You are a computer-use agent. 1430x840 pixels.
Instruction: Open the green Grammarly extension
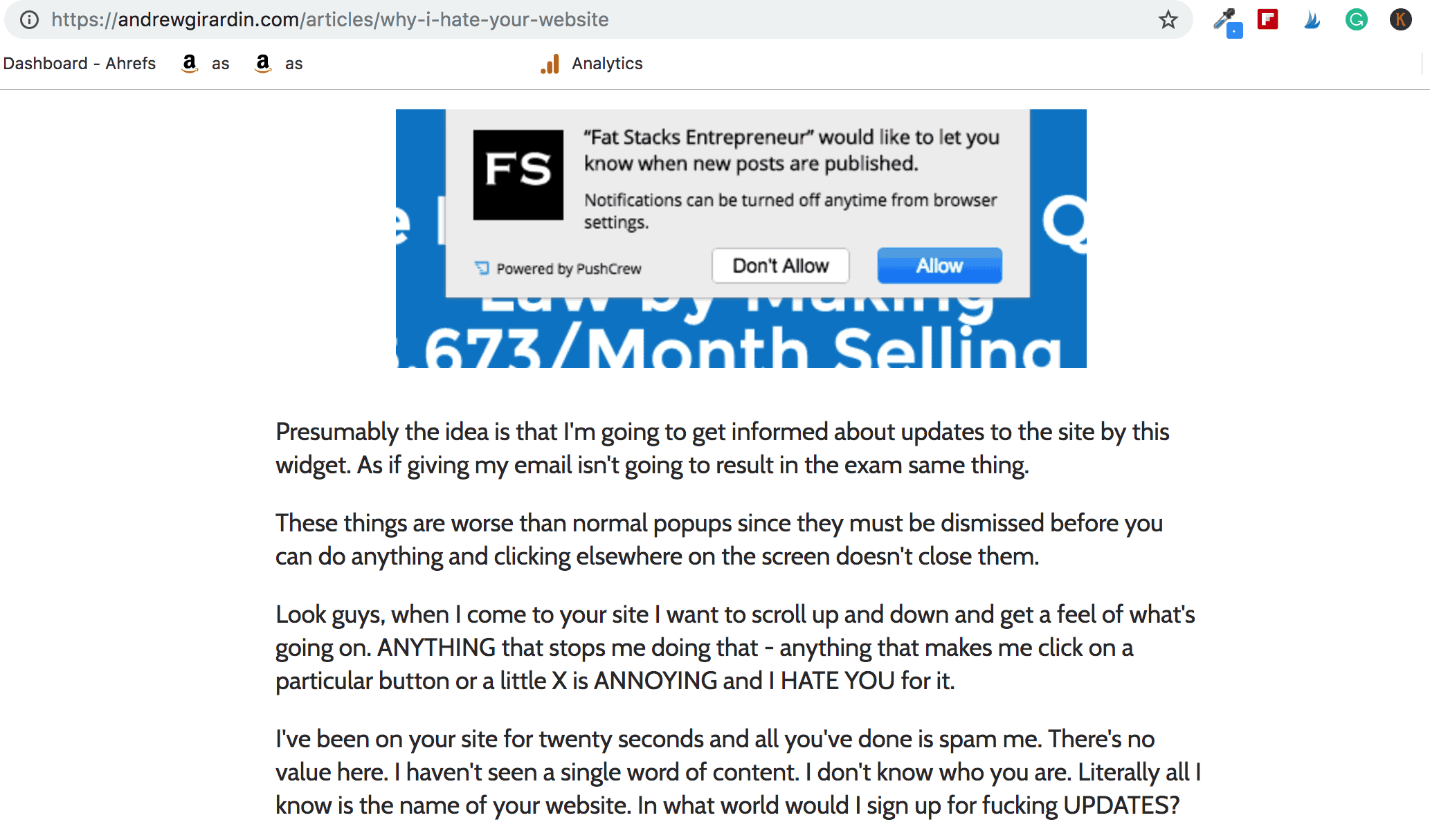tap(1356, 19)
